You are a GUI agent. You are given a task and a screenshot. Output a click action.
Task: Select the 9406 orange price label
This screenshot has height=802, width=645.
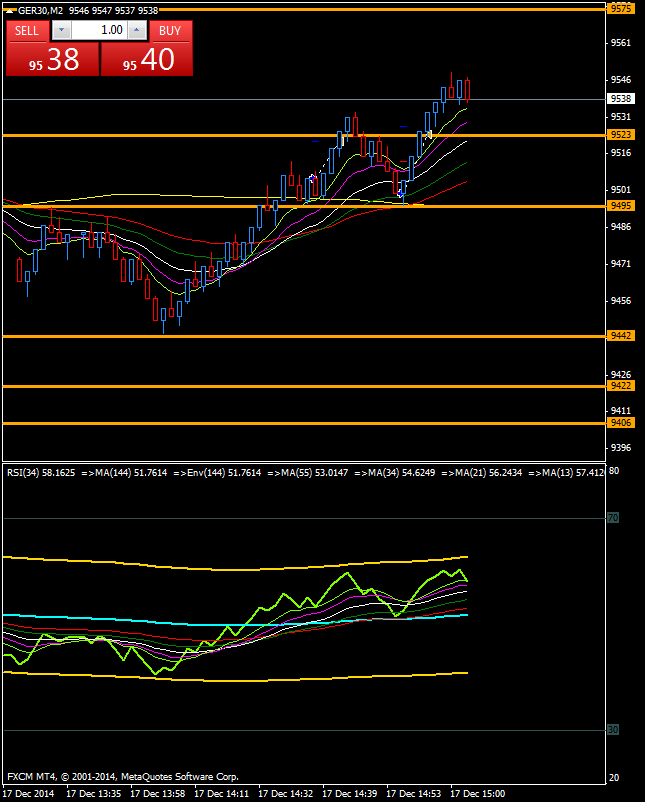pyautogui.click(x=620, y=423)
